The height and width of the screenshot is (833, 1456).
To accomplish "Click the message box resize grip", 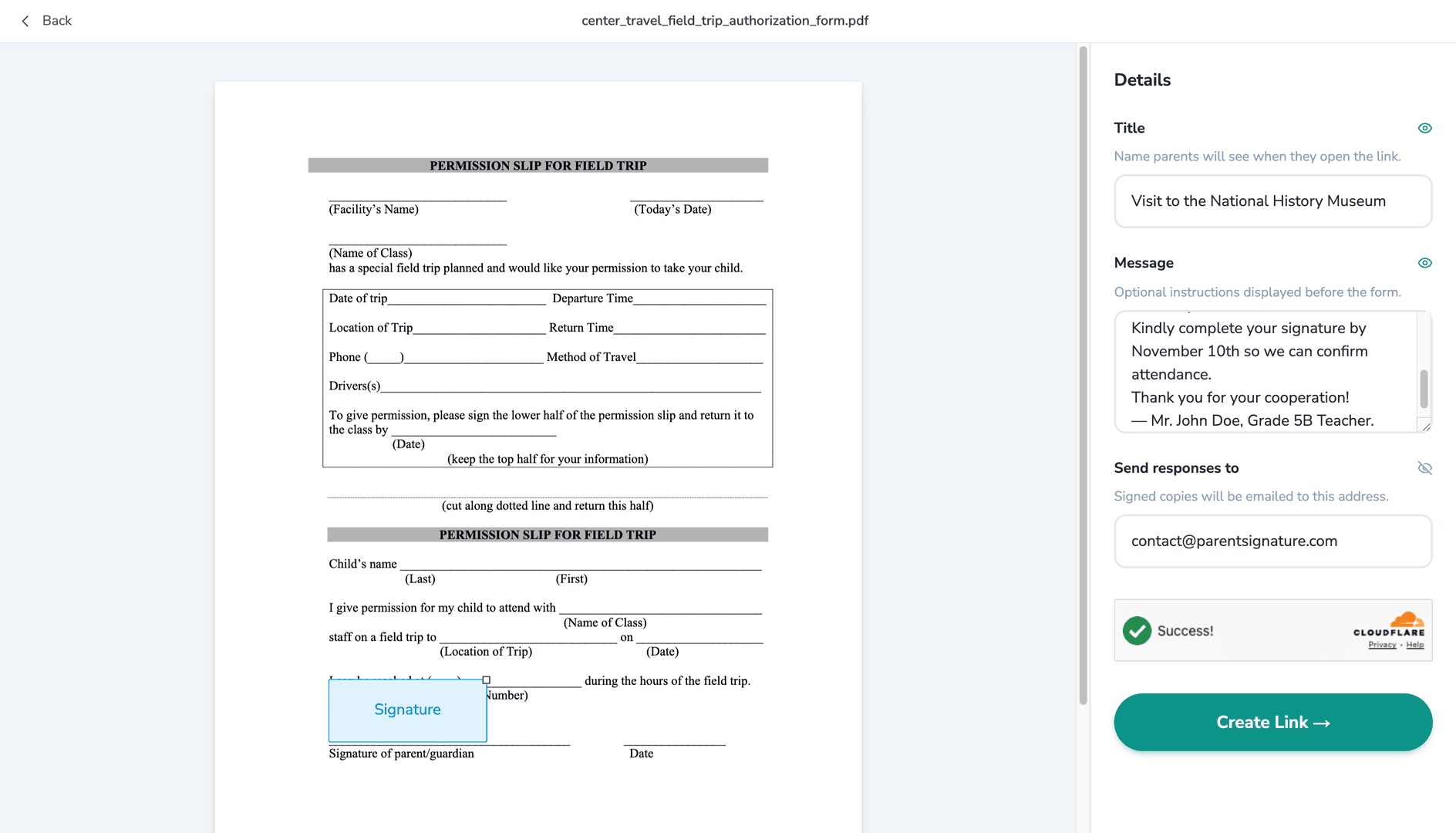I will pyautogui.click(x=1426, y=427).
